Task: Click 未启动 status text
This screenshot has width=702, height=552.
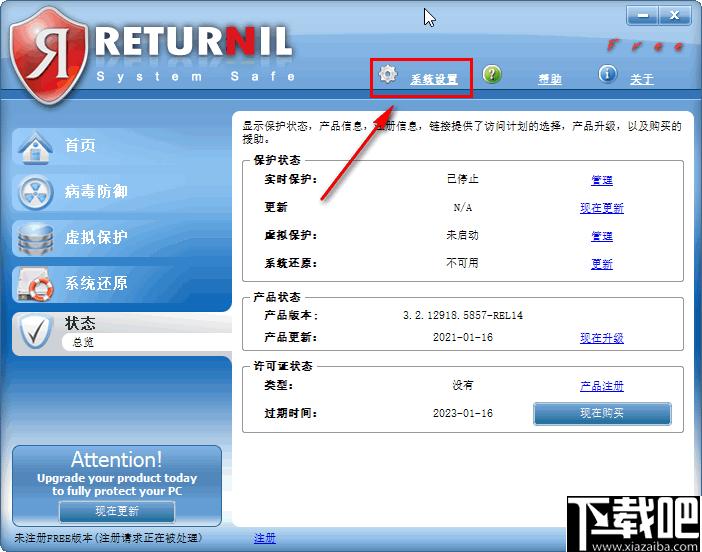Action: point(462,235)
